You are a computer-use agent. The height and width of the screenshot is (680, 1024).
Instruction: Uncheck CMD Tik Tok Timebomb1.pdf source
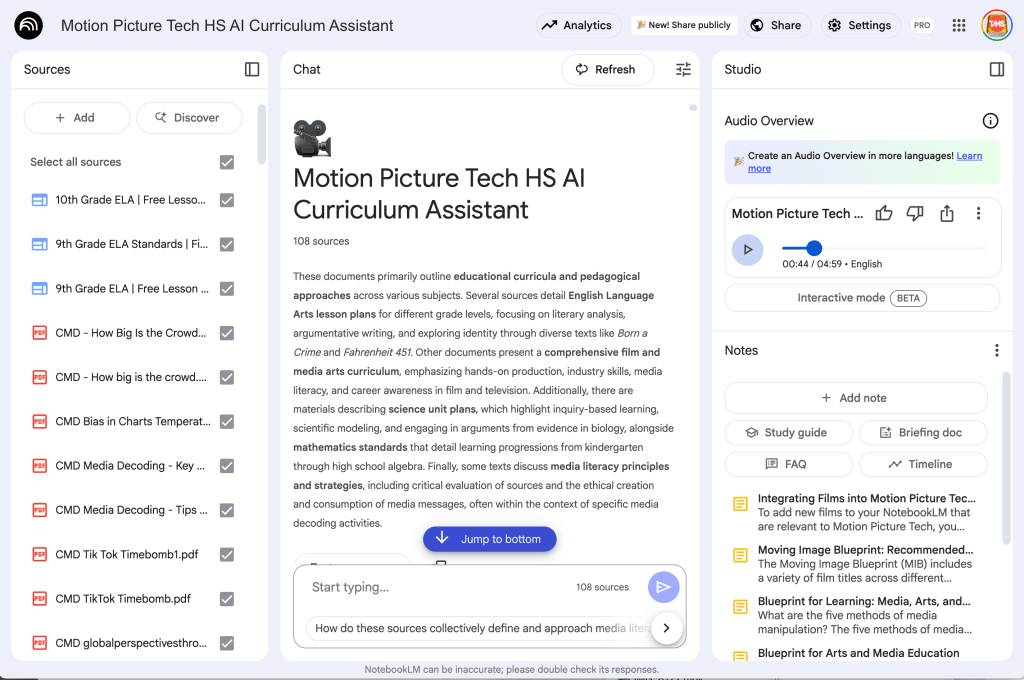tap(227, 555)
